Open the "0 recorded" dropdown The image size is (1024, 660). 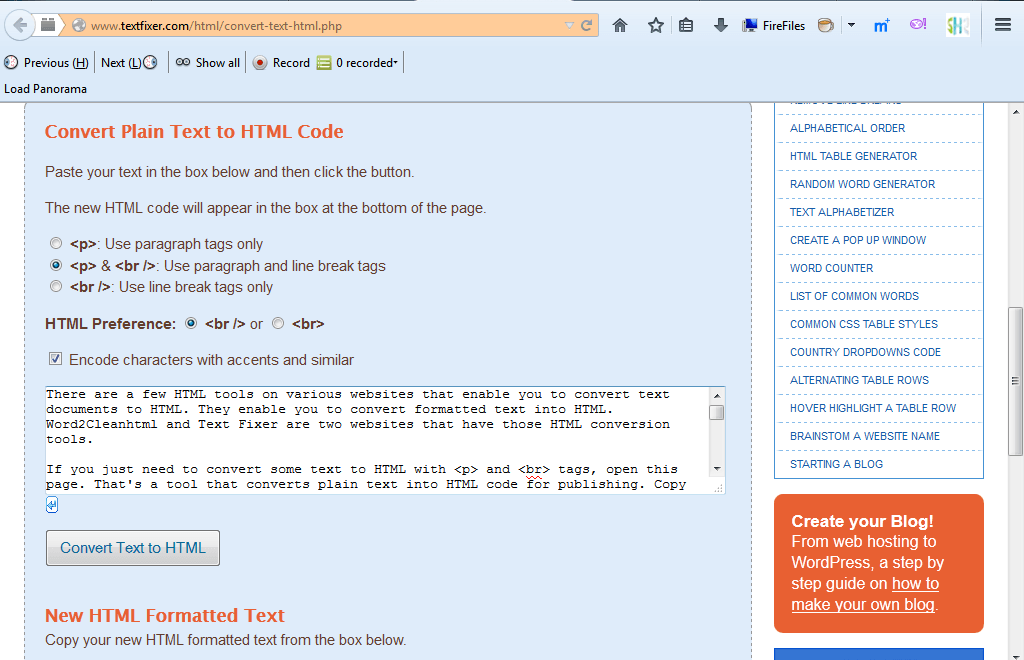(358, 62)
